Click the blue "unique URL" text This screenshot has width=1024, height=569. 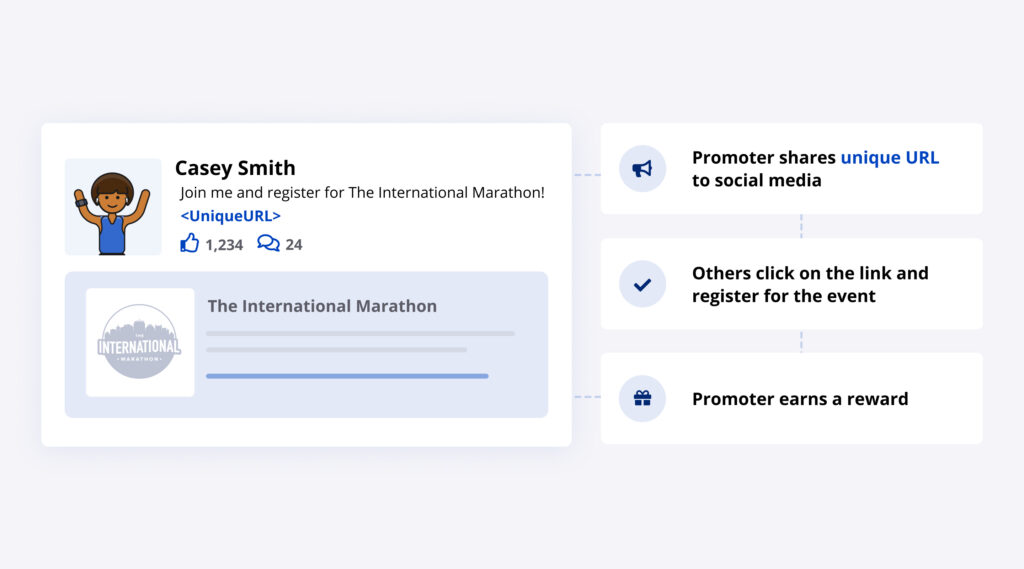tap(889, 158)
